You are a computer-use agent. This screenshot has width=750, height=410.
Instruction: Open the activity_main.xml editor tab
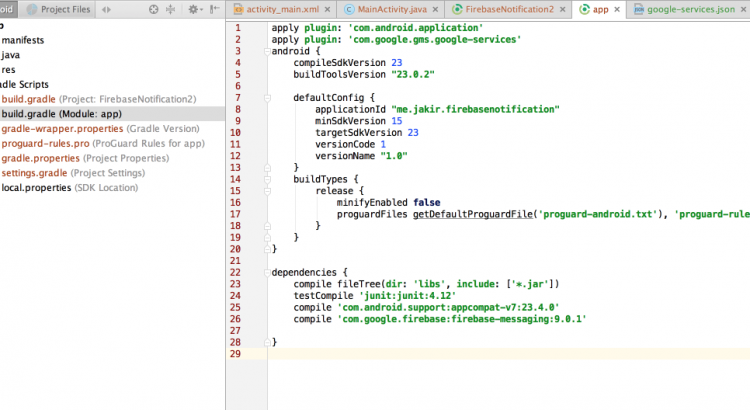[282, 9]
